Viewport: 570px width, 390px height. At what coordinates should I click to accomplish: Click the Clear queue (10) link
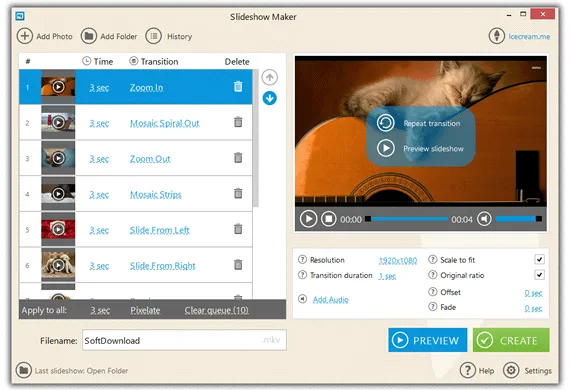[x=217, y=310]
